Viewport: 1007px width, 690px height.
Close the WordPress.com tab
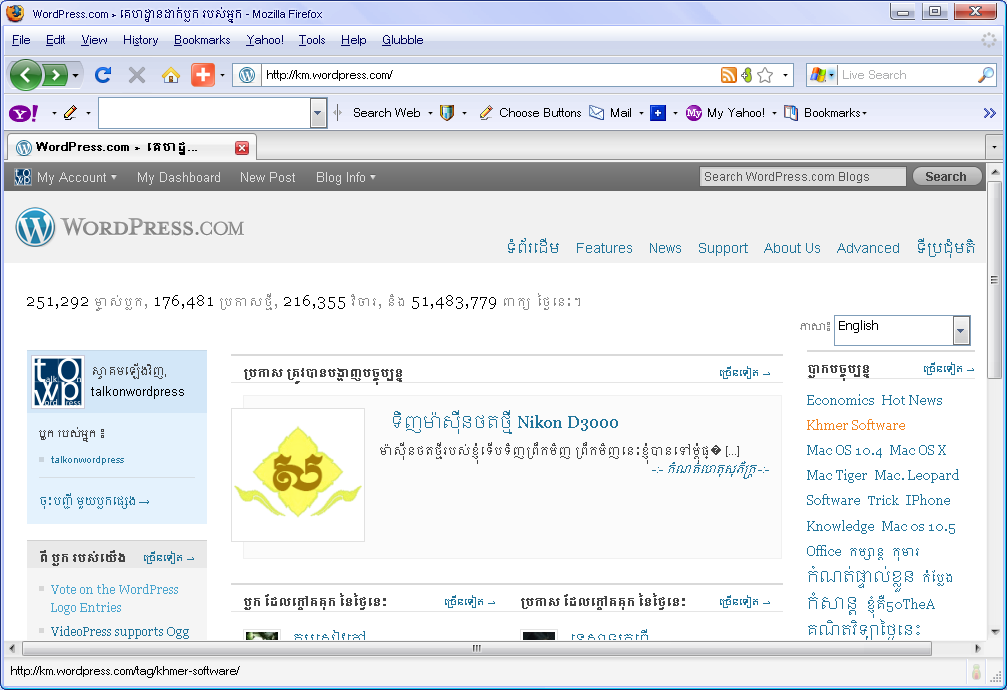(242, 148)
